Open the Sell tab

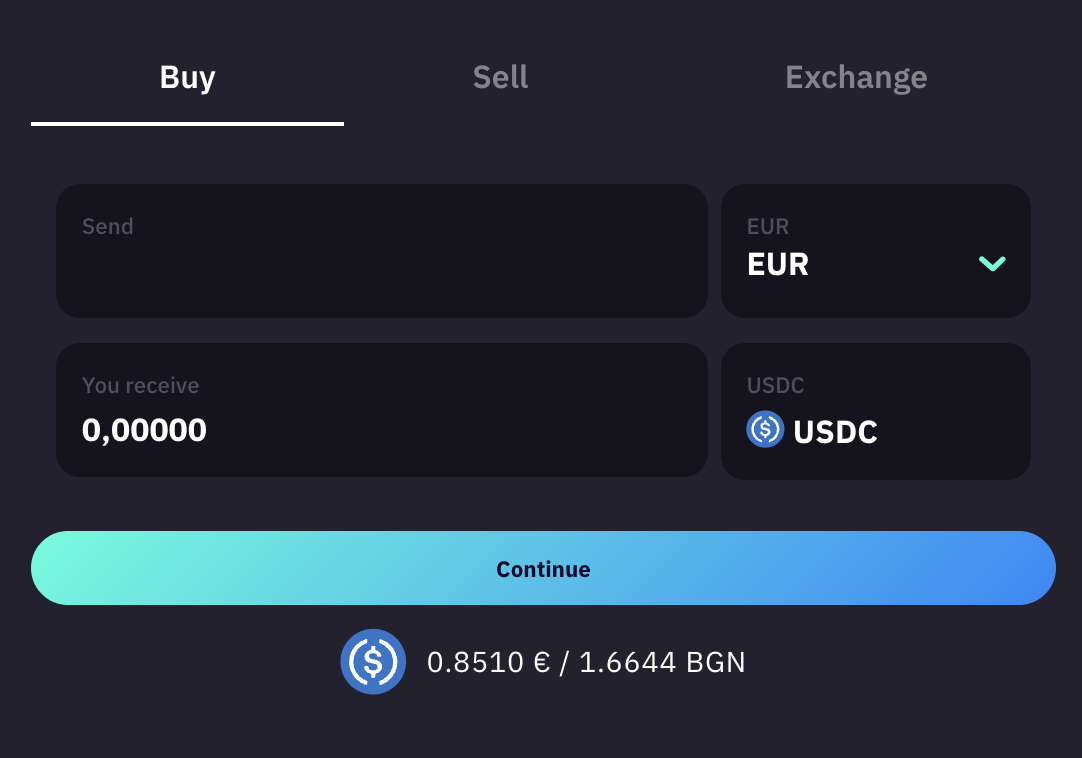500,78
